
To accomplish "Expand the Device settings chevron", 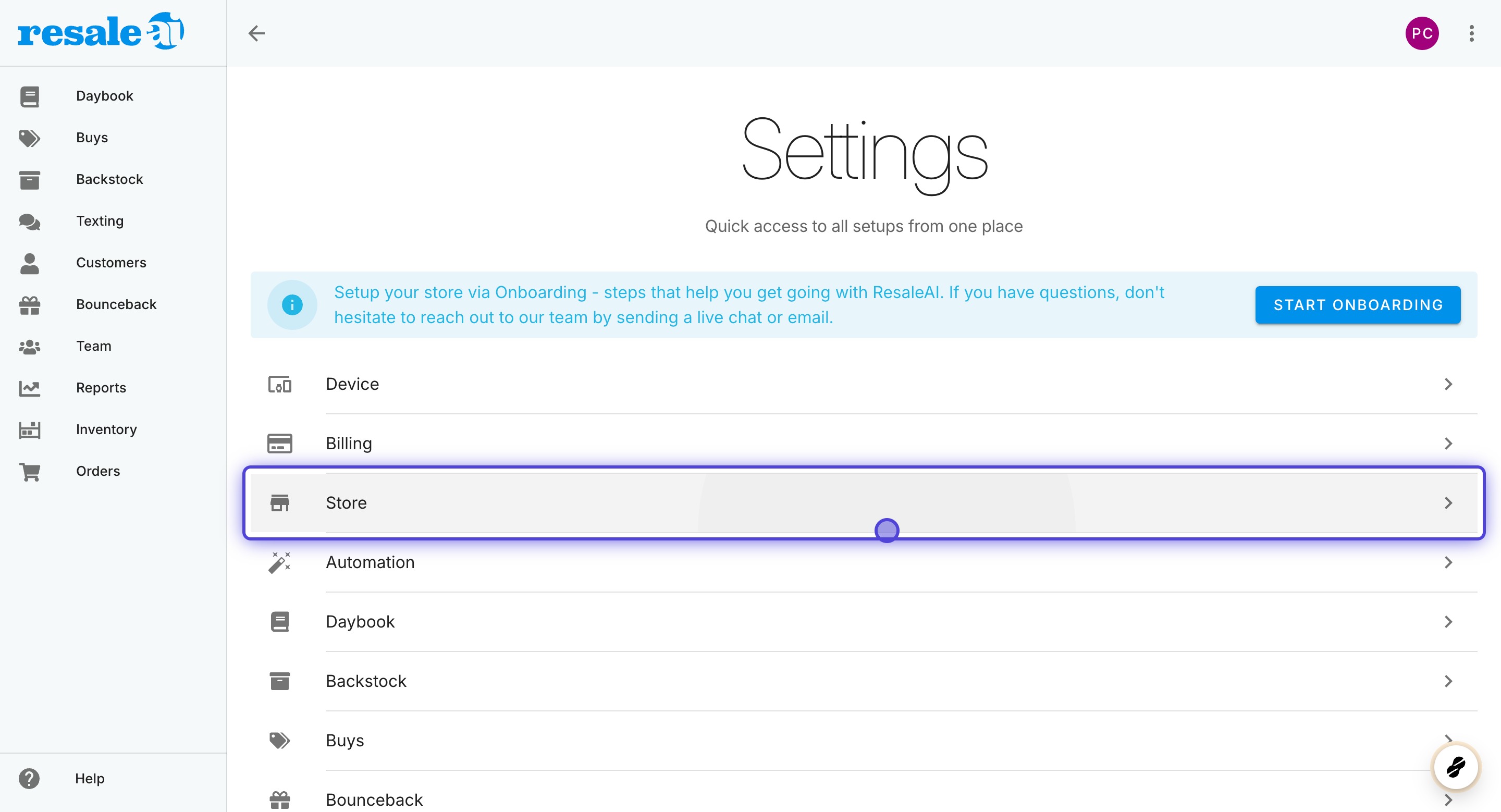I will 1448,384.
